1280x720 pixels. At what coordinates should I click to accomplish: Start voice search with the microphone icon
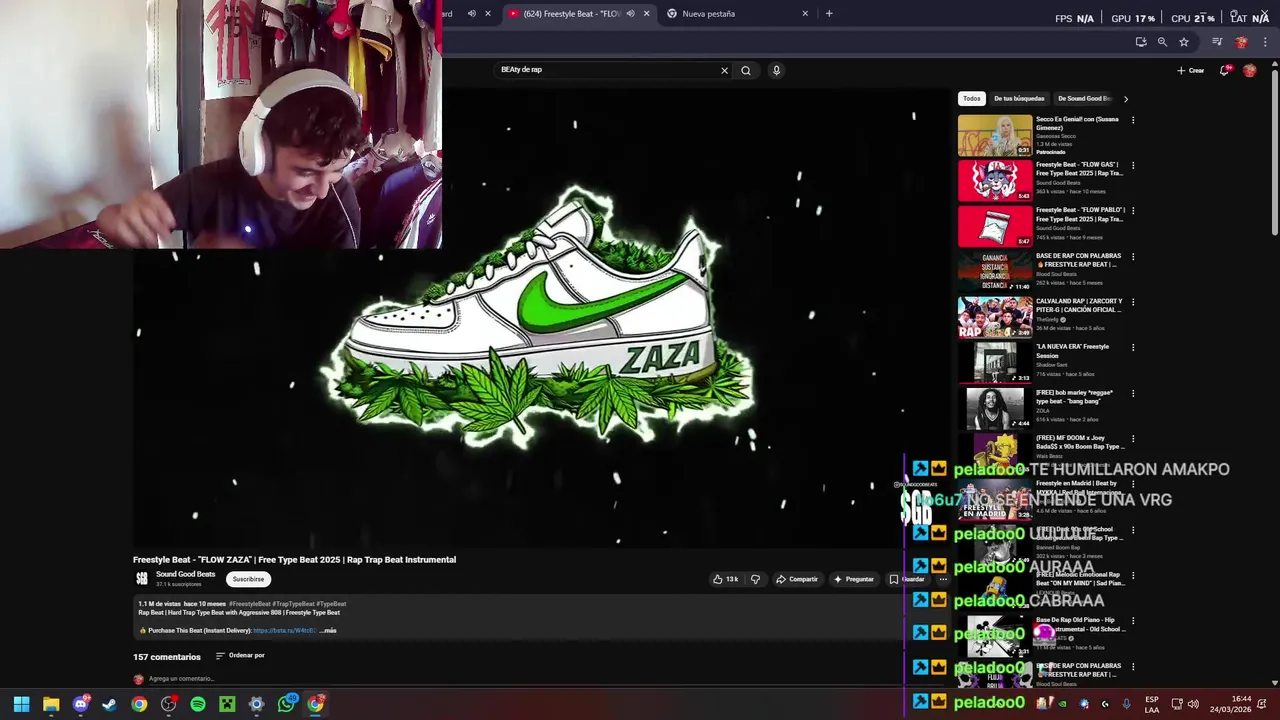[x=776, y=70]
